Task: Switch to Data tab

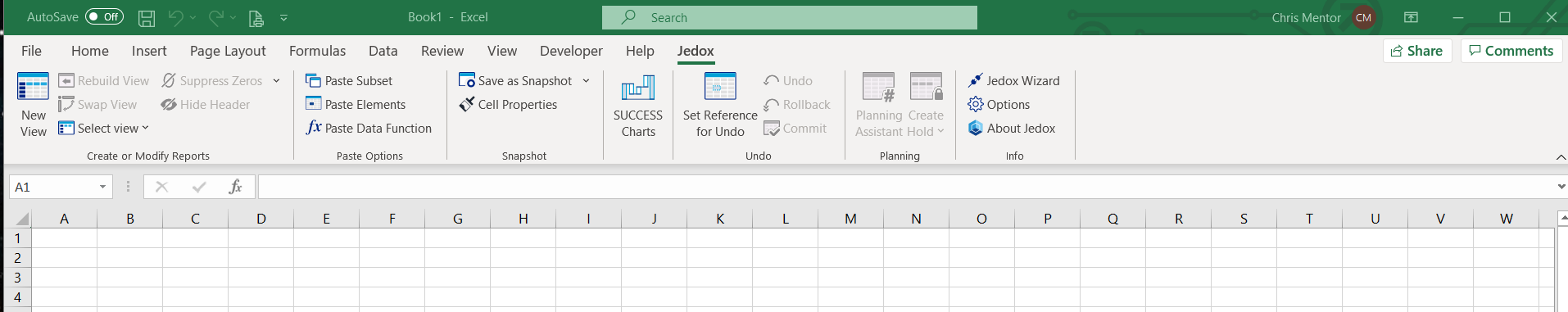Action: pyautogui.click(x=383, y=51)
